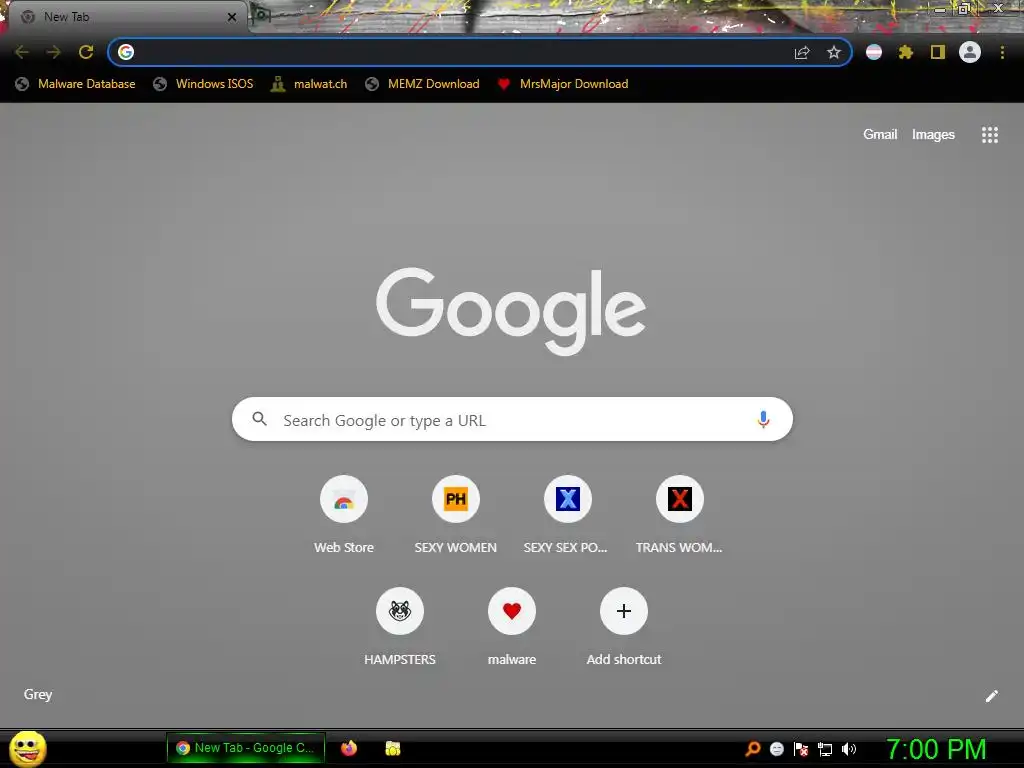Open the MrsMajor Download bookmark
Screen dimensions: 1024x768
[x=563, y=84]
